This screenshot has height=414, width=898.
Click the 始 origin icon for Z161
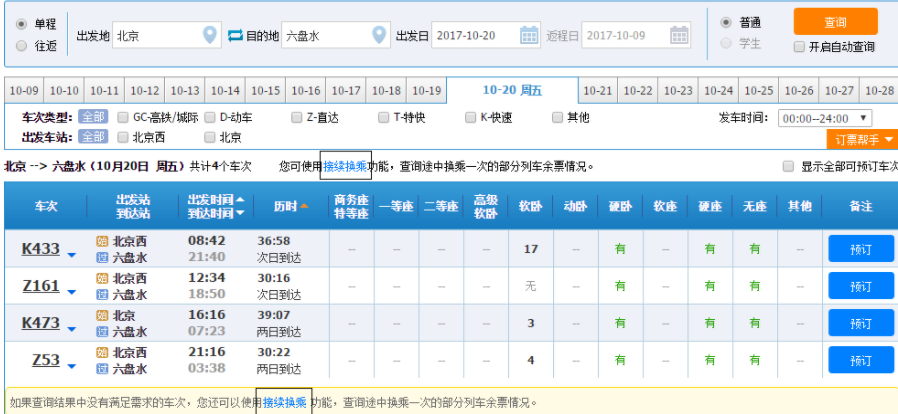pos(102,279)
